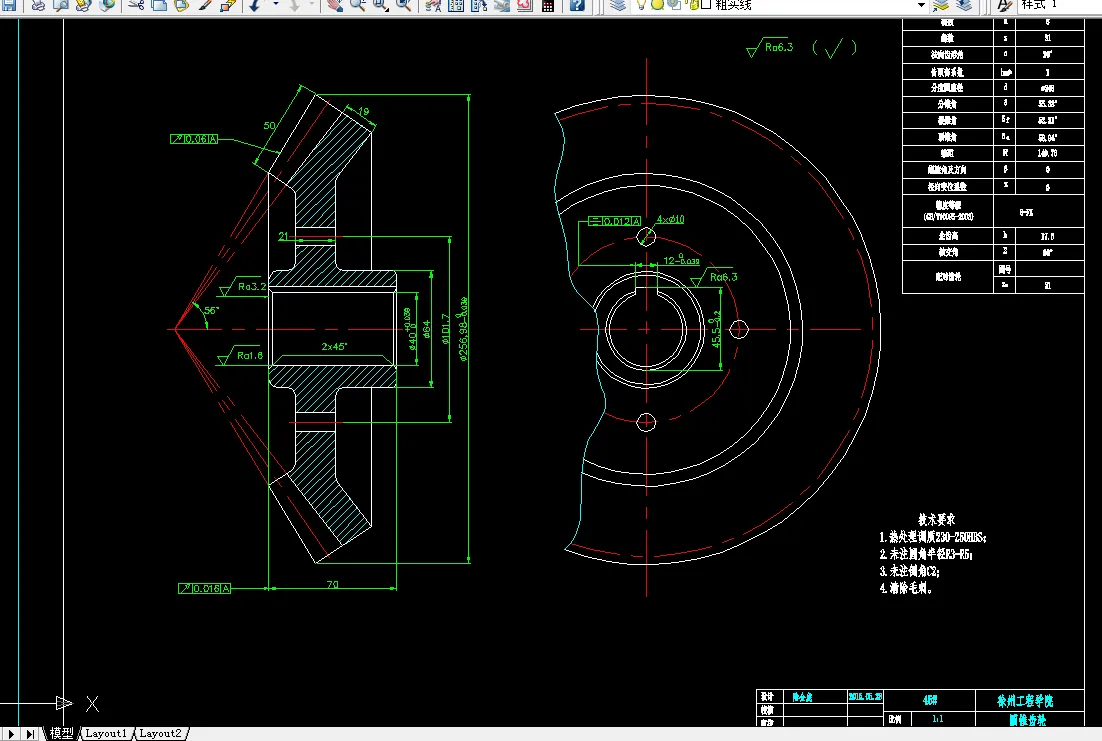Open the Layer Properties Manager icon

[x=618, y=6]
